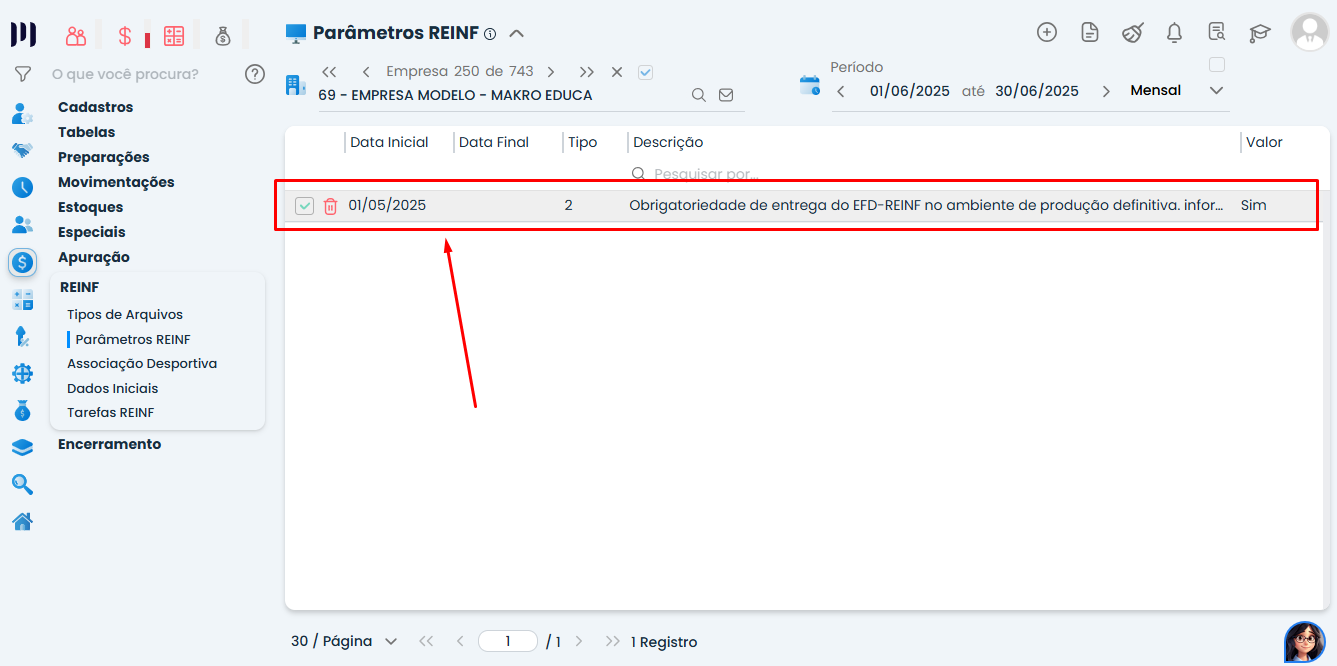Screen dimensions: 1337x666
Task: Open the calendar icon next to Período
Action: [x=810, y=85]
